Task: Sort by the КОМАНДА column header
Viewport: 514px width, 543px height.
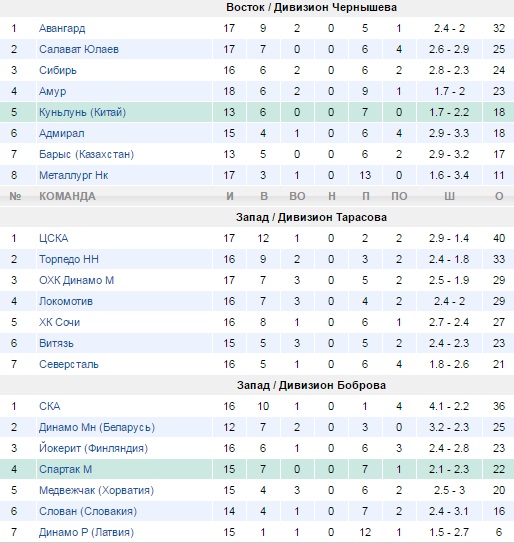Action: 67,196
